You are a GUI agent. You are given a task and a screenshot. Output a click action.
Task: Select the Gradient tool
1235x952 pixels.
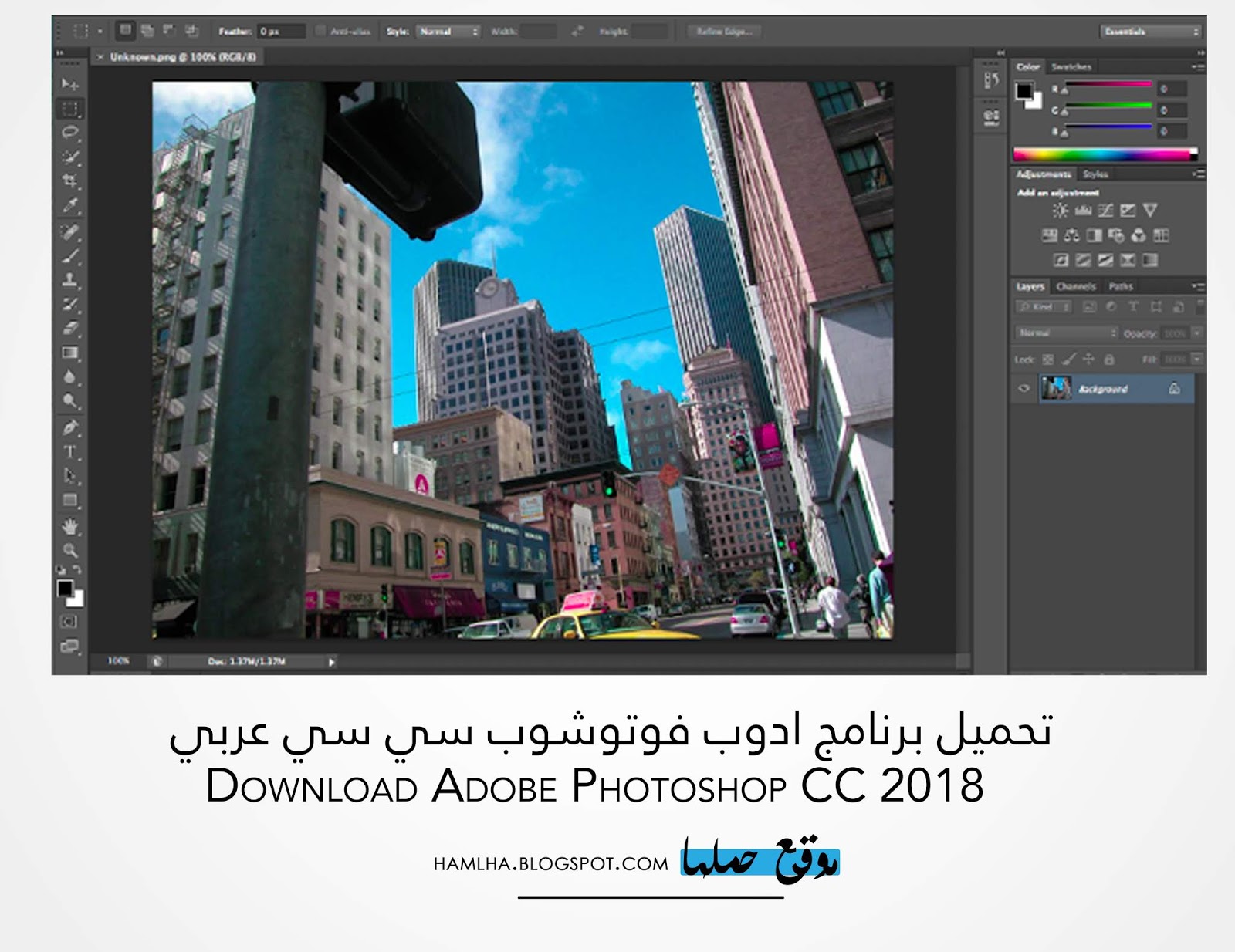click(x=70, y=353)
